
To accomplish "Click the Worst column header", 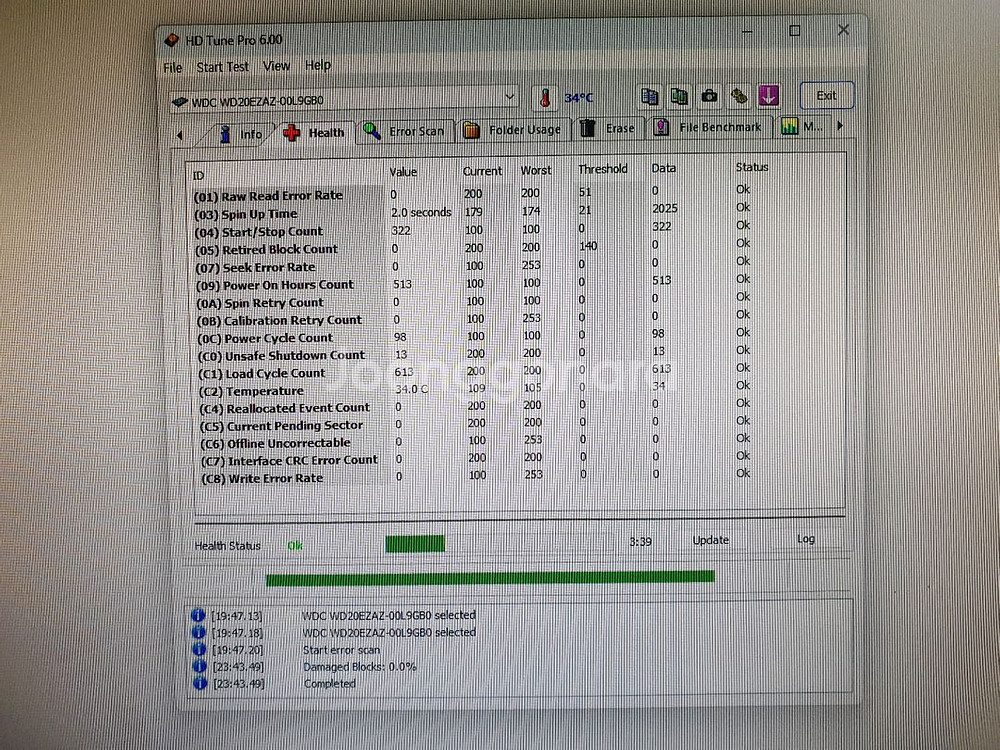I will click(536, 170).
